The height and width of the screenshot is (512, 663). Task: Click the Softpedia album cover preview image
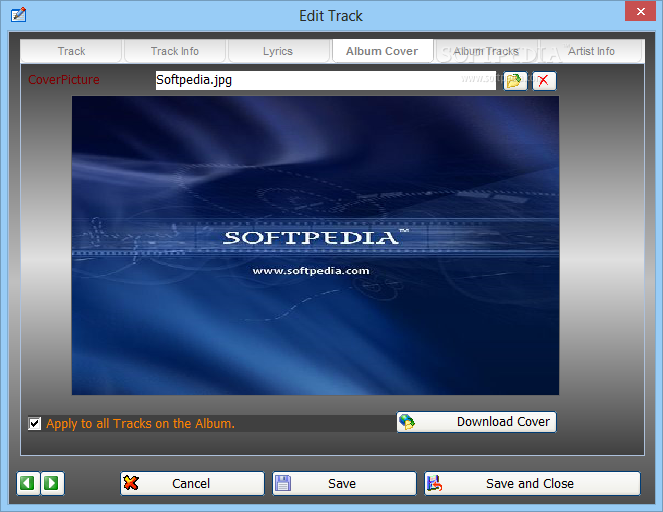coord(315,246)
